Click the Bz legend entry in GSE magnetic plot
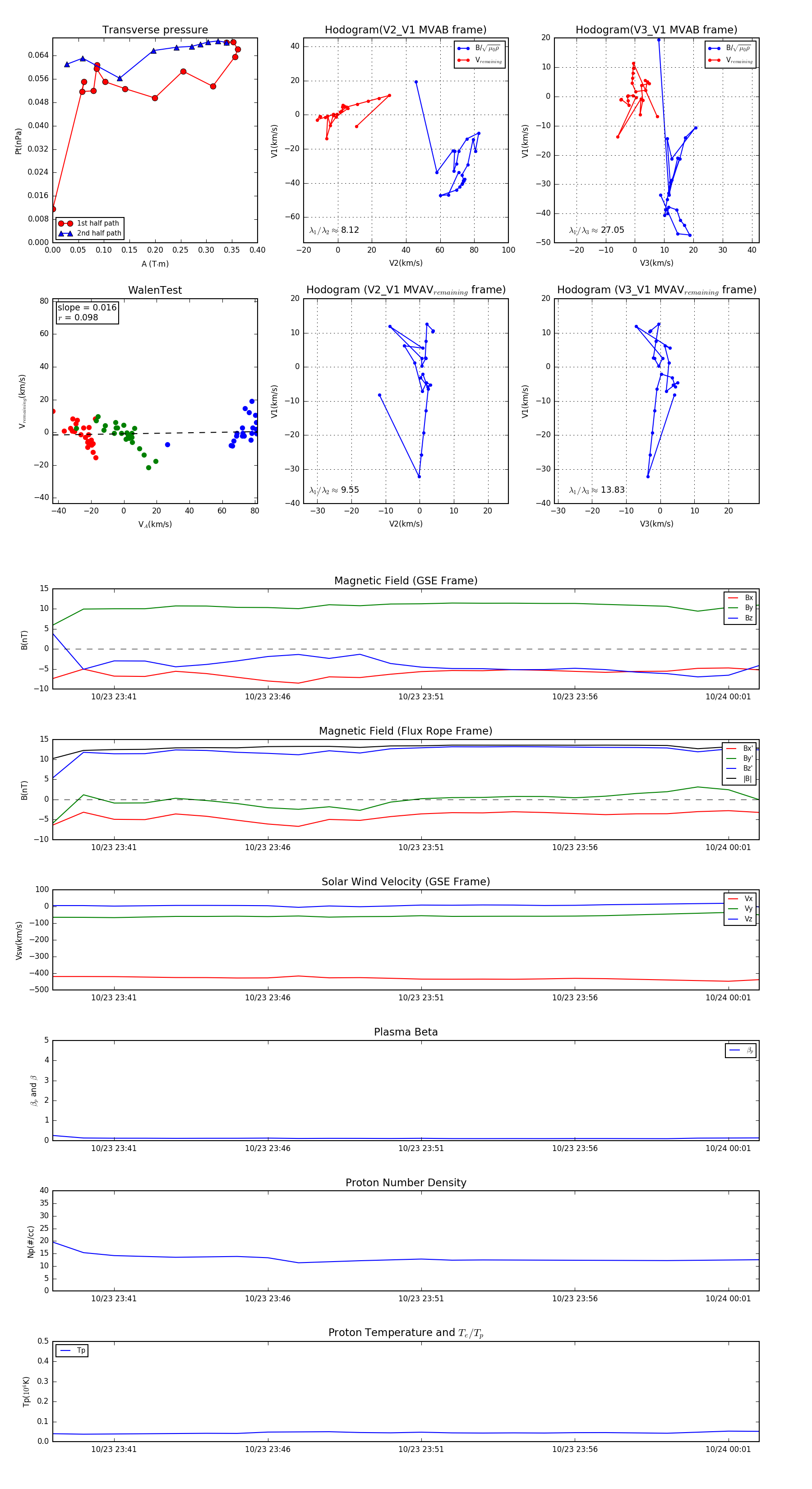 tap(740, 618)
